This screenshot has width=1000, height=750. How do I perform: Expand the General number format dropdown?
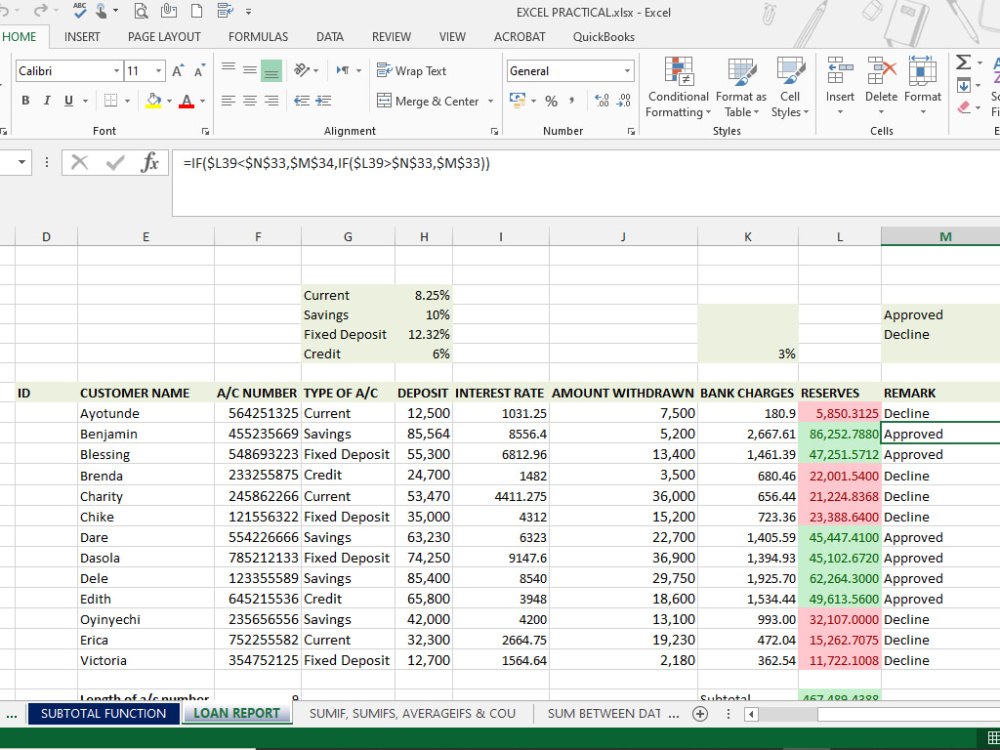tap(627, 71)
